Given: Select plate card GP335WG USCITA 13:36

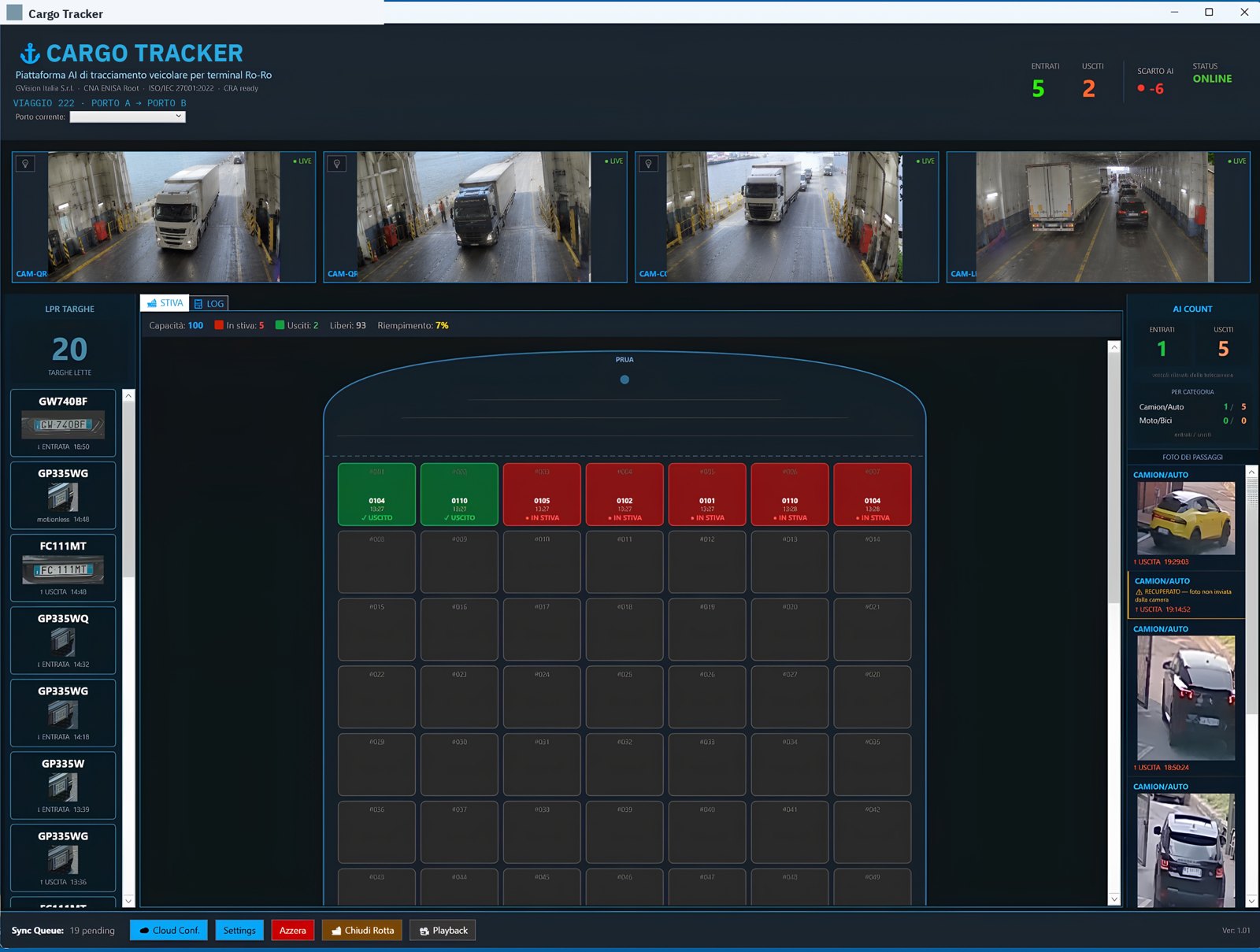Looking at the screenshot, I should 63,858.
